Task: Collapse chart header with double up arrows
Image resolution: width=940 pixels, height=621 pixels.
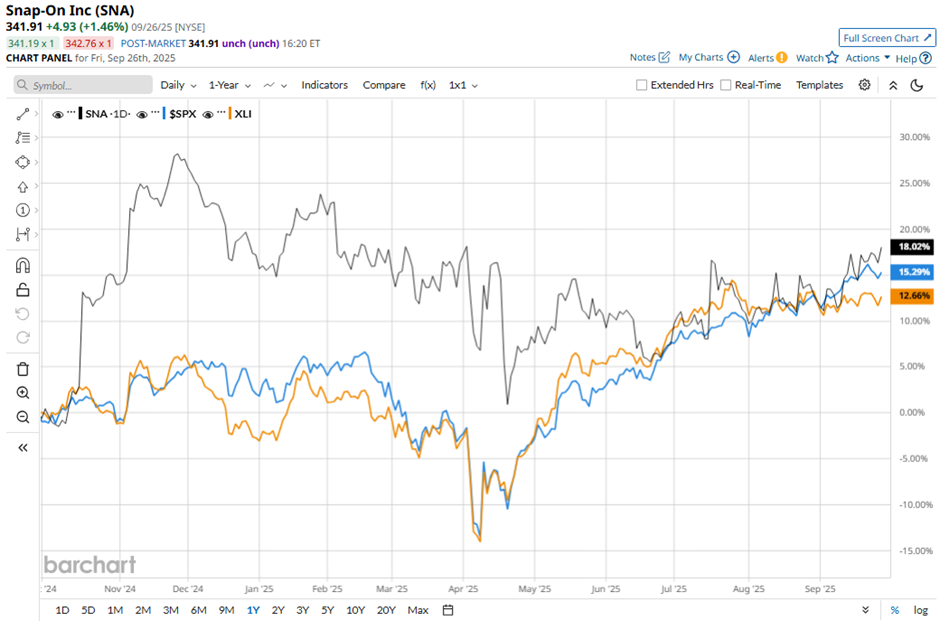Action: (893, 85)
